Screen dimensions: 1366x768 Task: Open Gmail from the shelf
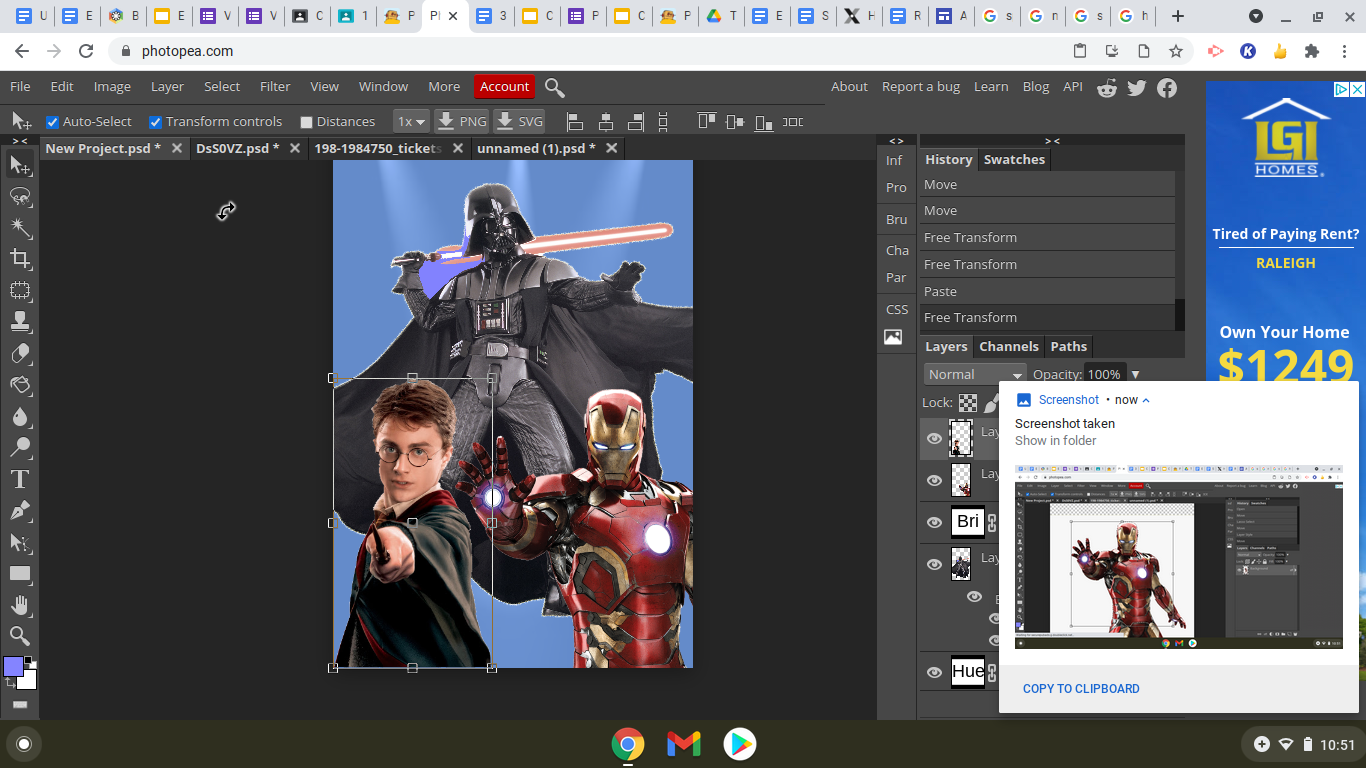pos(684,744)
